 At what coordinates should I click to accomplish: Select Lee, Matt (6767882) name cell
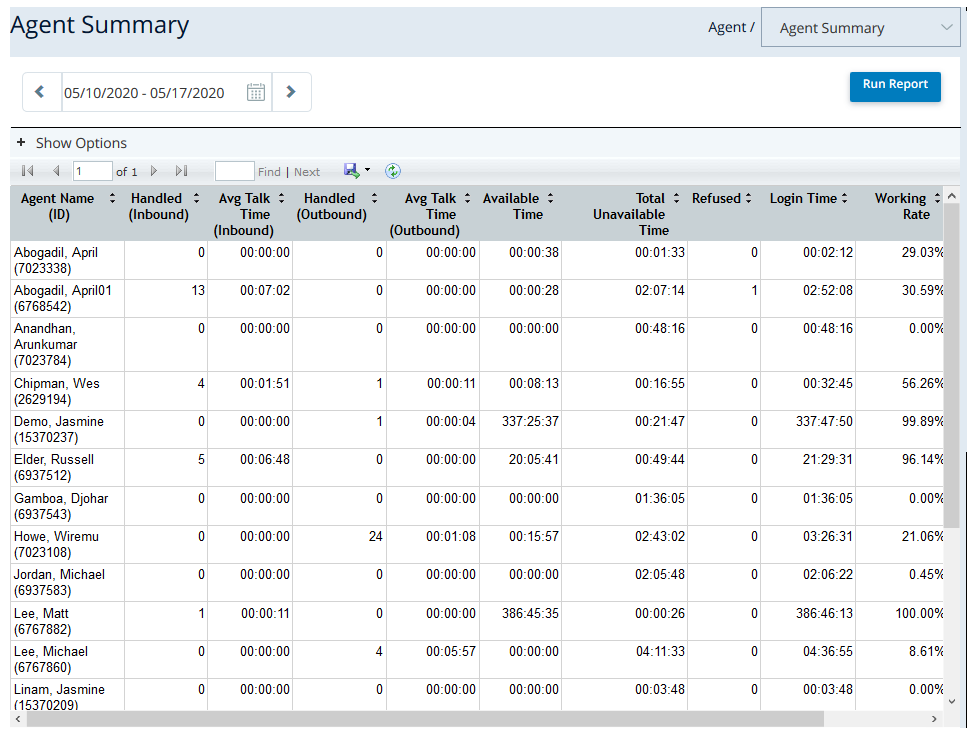click(x=67, y=621)
